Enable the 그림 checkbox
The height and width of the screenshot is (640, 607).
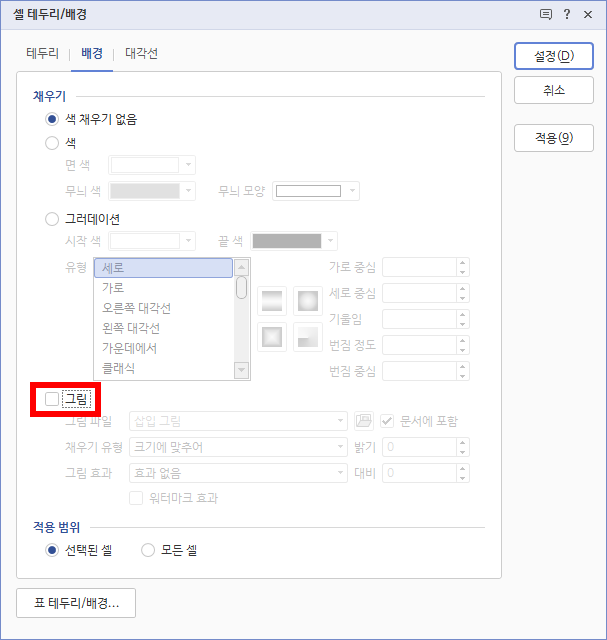click(x=52, y=399)
